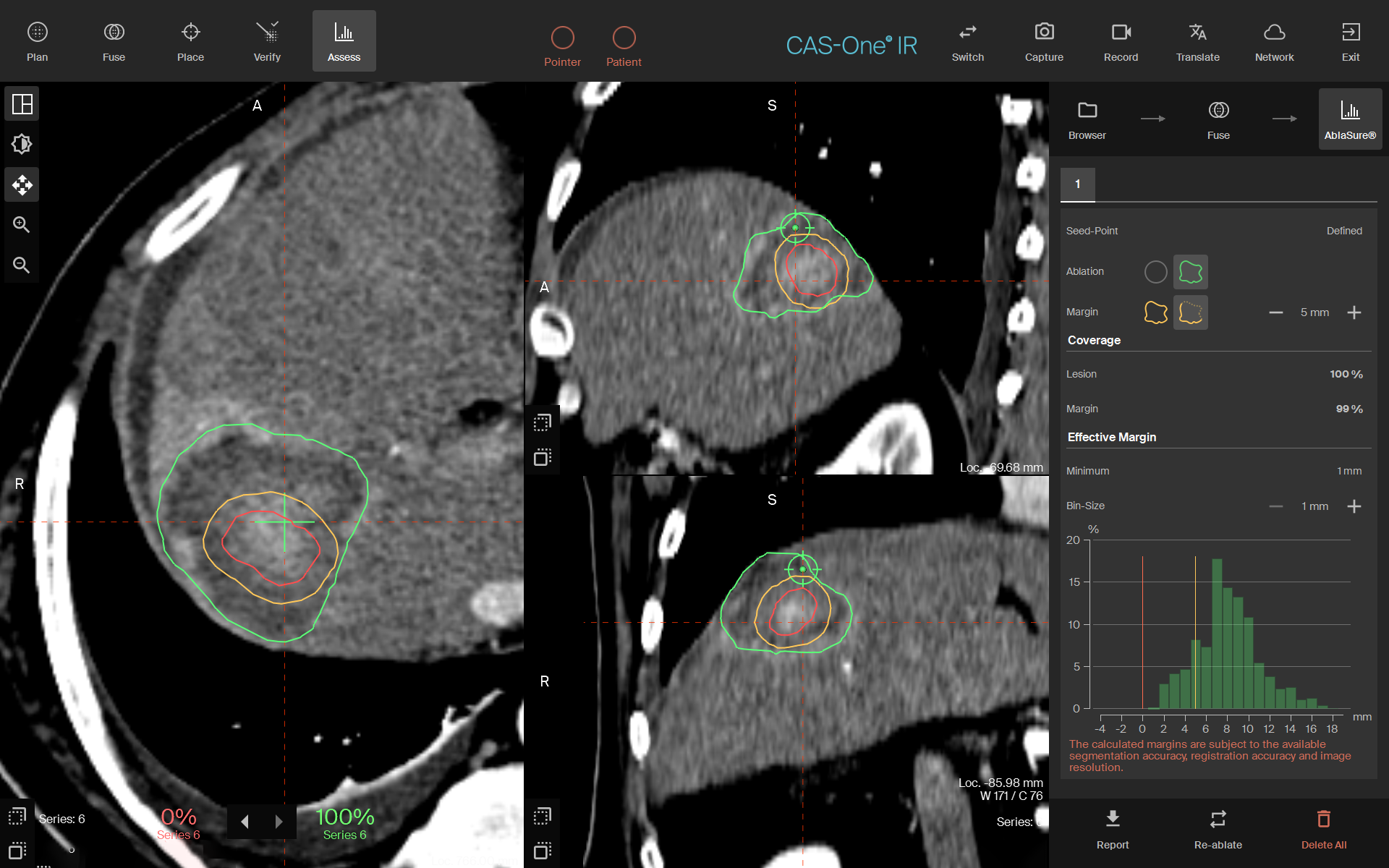
Task: Toggle the solid yellow margin contour
Action: pyautogui.click(x=1156, y=312)
